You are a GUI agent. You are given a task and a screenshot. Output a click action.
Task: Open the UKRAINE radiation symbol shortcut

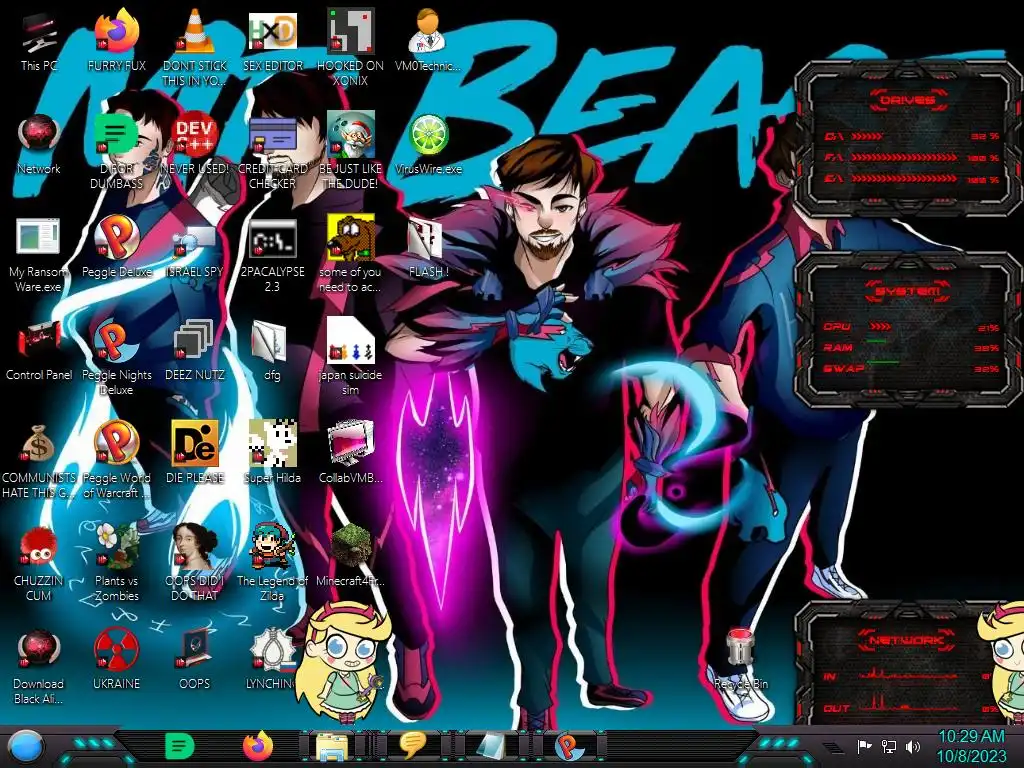coord(116,660)
